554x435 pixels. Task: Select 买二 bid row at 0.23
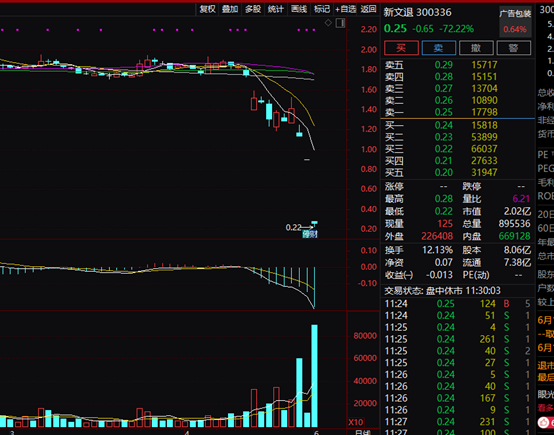pyautogui.click(x=458, y=137)
